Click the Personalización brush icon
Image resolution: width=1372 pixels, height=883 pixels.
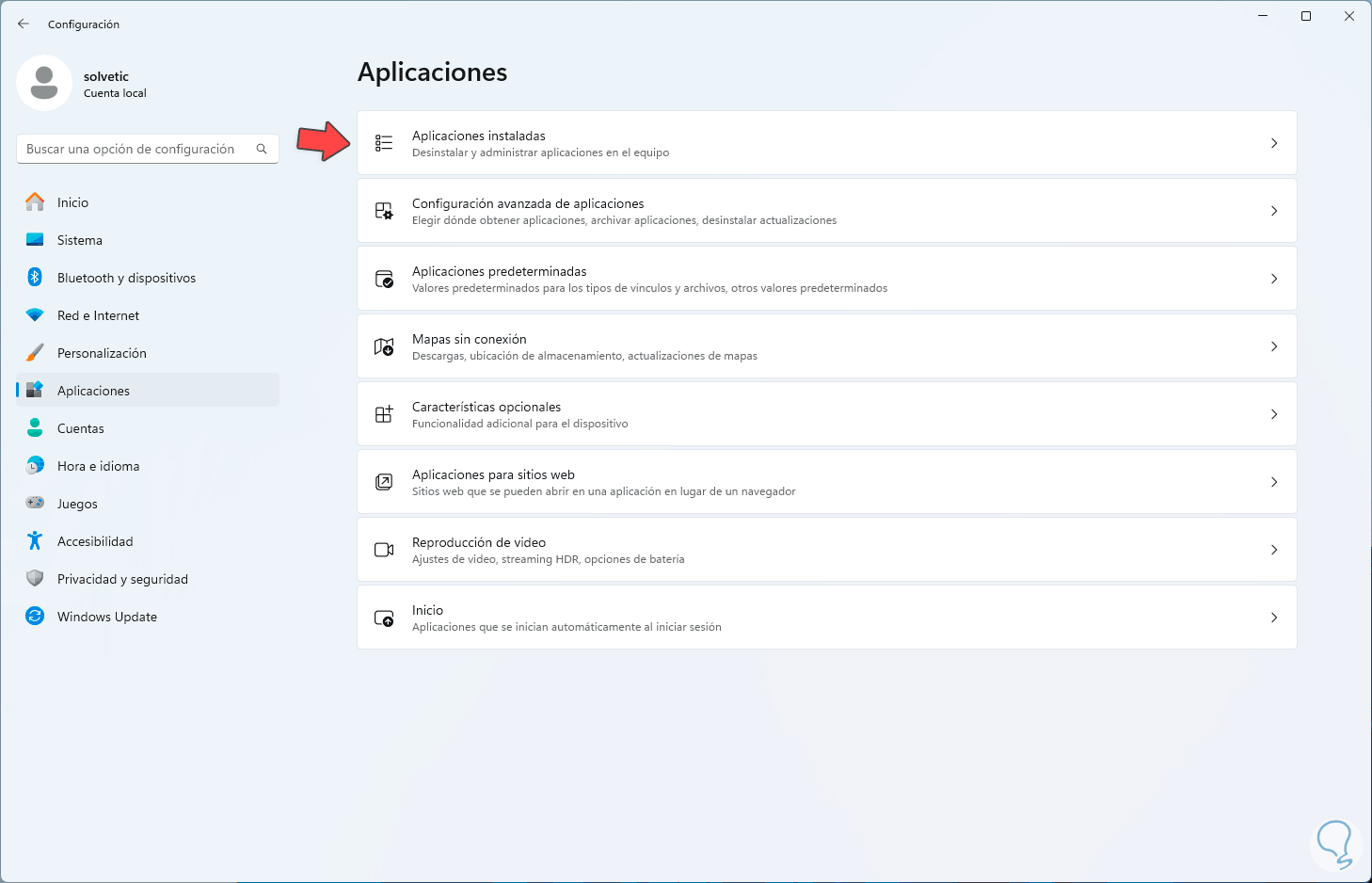pos(35,353)
